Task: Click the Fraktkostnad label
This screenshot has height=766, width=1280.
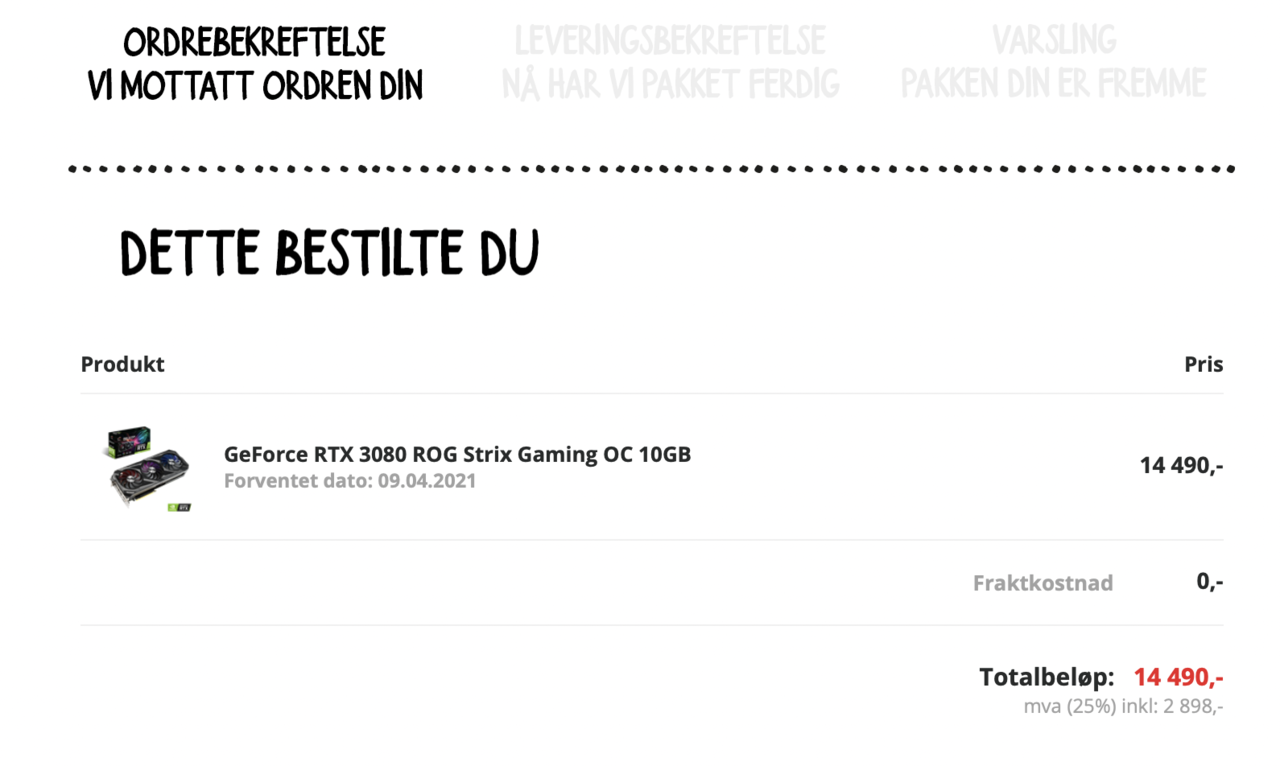Action: coord(1043,582)
